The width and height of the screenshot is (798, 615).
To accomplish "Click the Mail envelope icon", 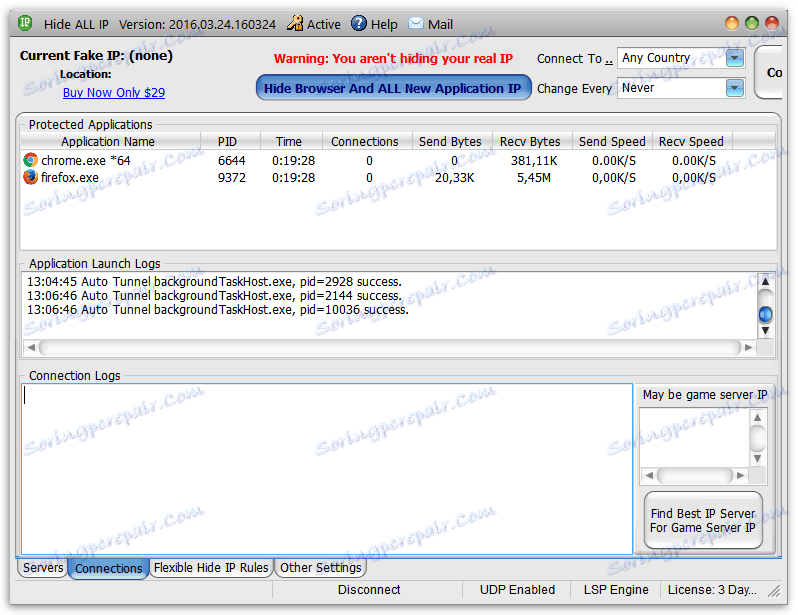I will [416, 23].
